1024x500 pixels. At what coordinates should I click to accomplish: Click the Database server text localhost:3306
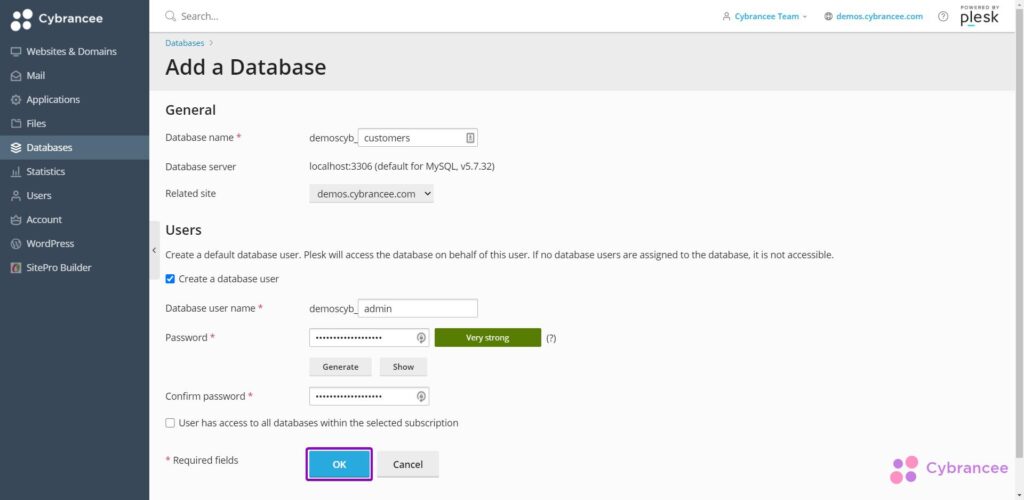click(402, 166)
